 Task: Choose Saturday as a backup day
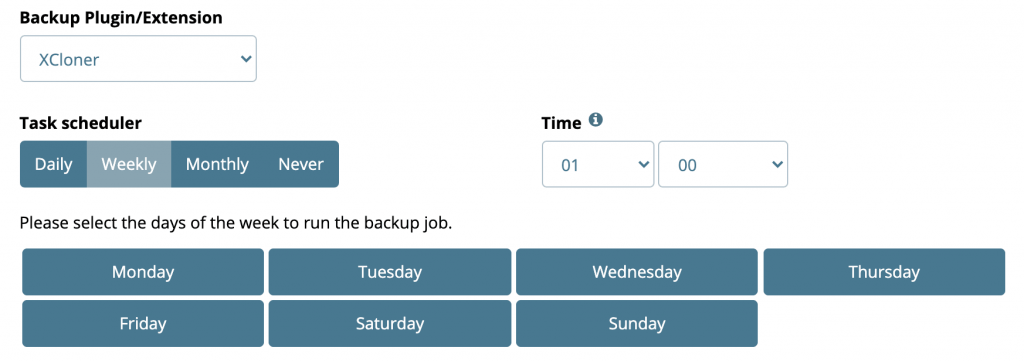coord(390,324)
